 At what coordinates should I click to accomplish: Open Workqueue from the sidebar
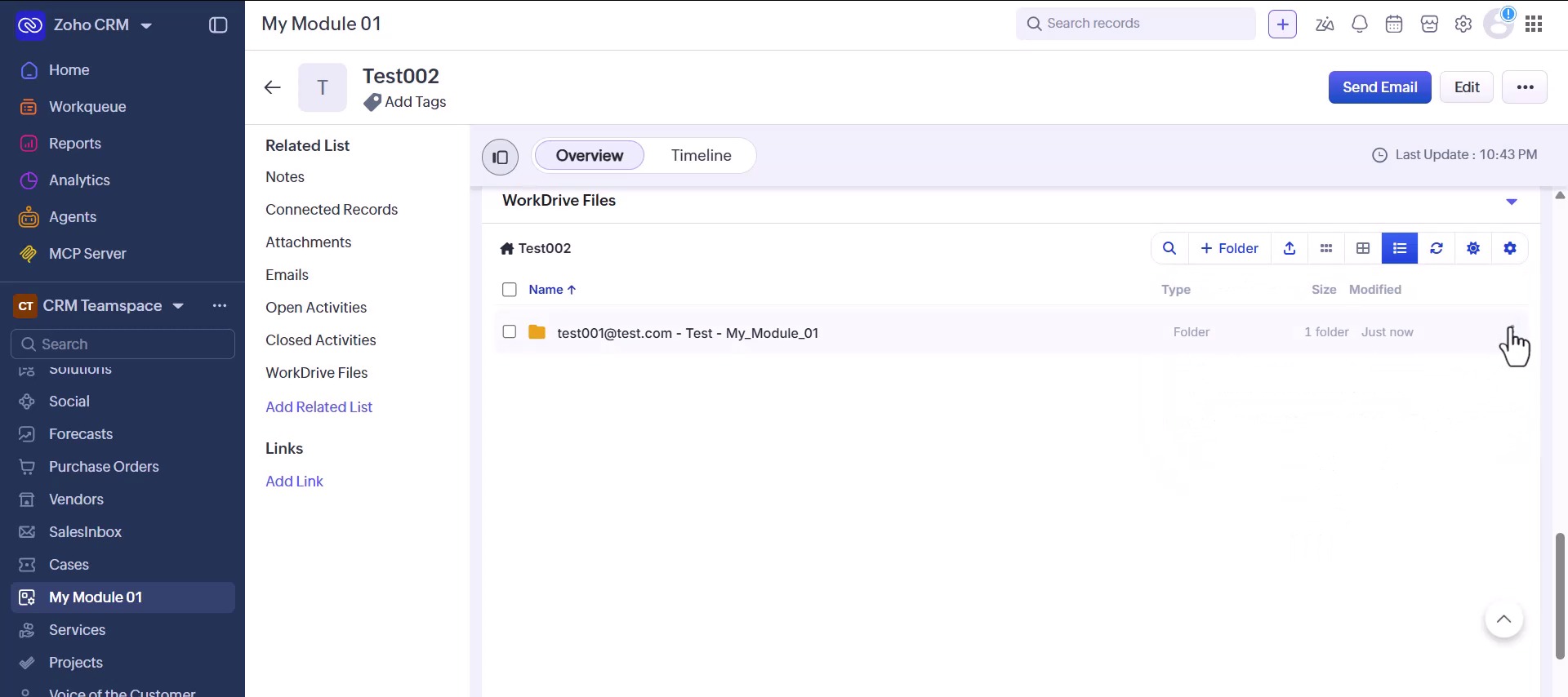click(87, 107)
